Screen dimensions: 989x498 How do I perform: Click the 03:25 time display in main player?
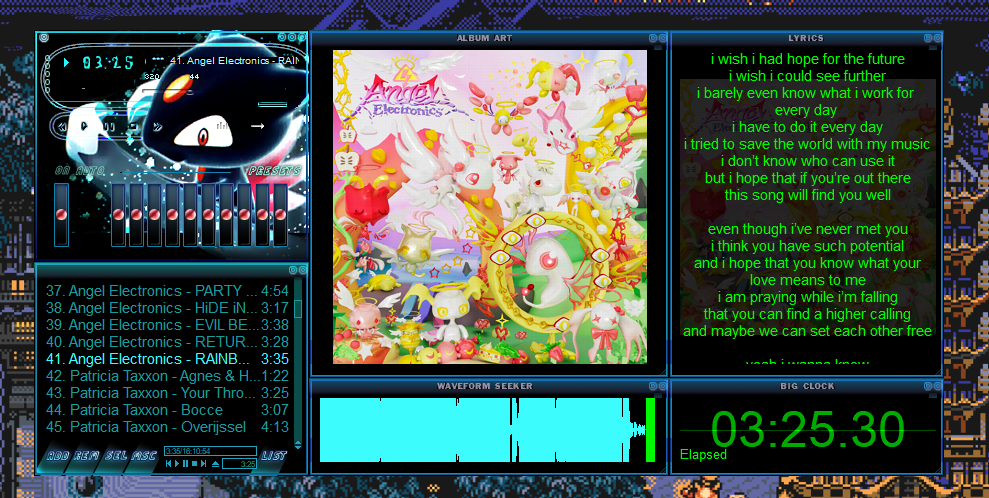coord(108,62)
